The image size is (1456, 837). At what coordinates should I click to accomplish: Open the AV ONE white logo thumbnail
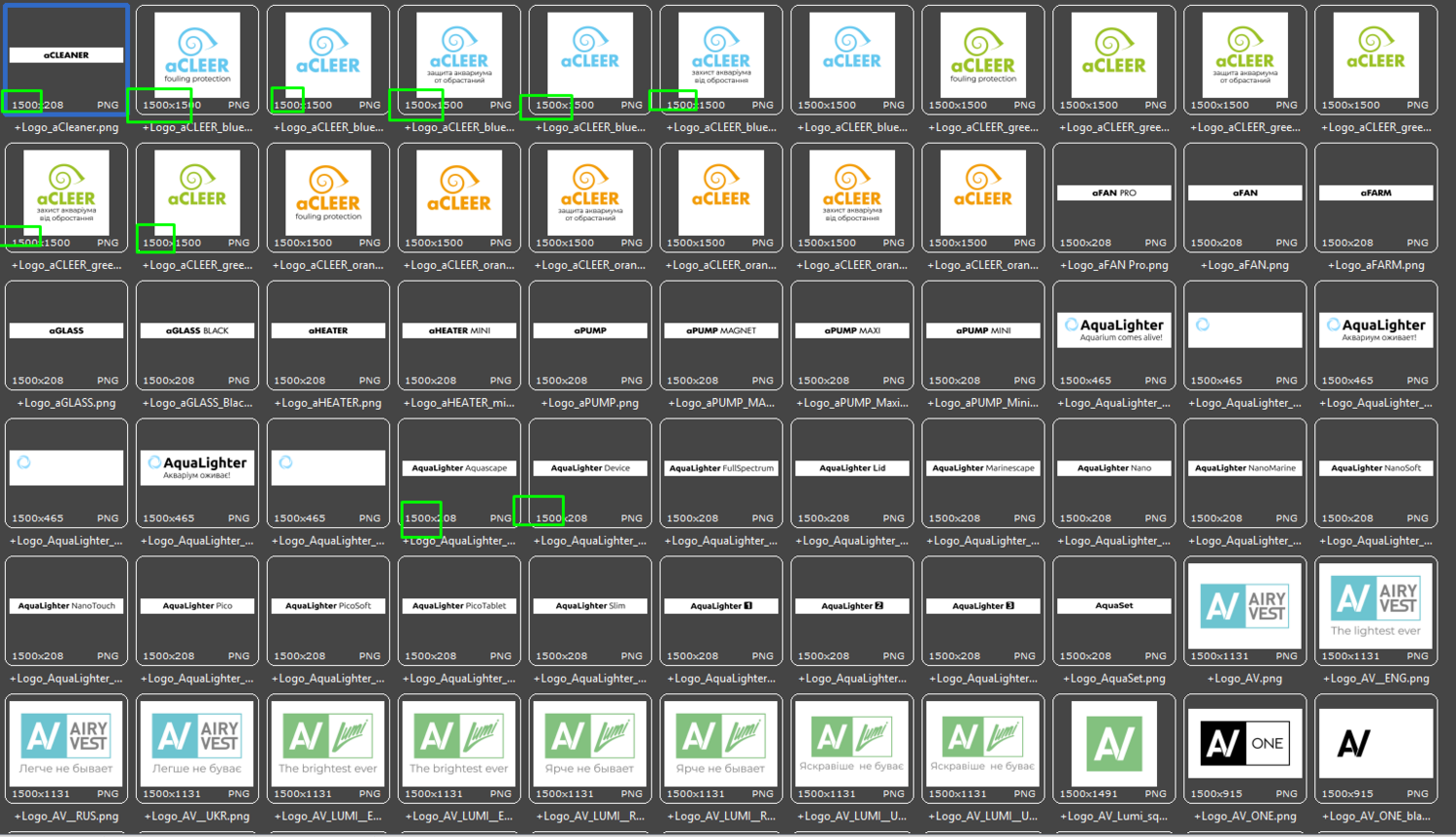(x=1244, y=749)
